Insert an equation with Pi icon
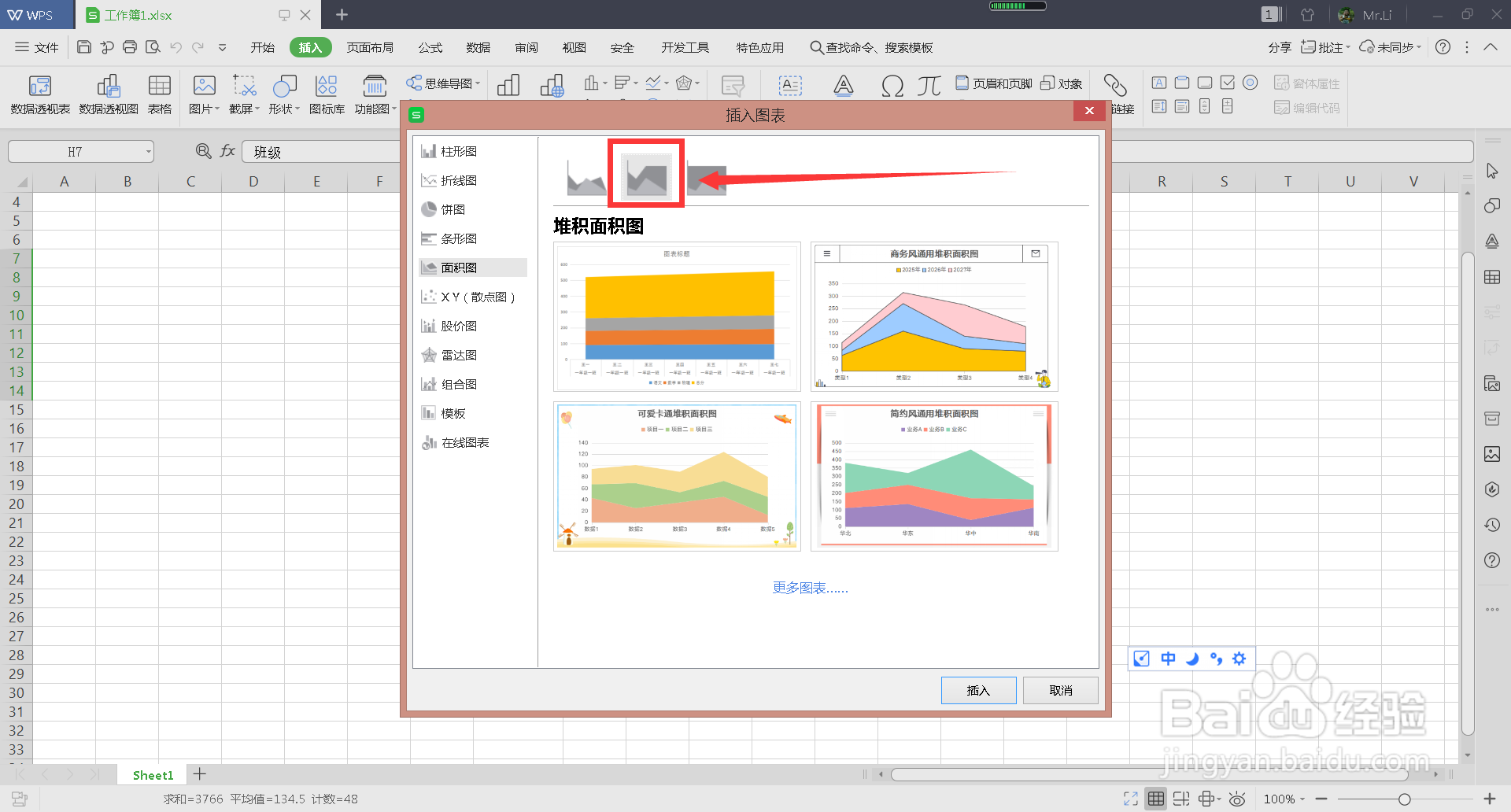1511x812 pixels. (929, 85)
